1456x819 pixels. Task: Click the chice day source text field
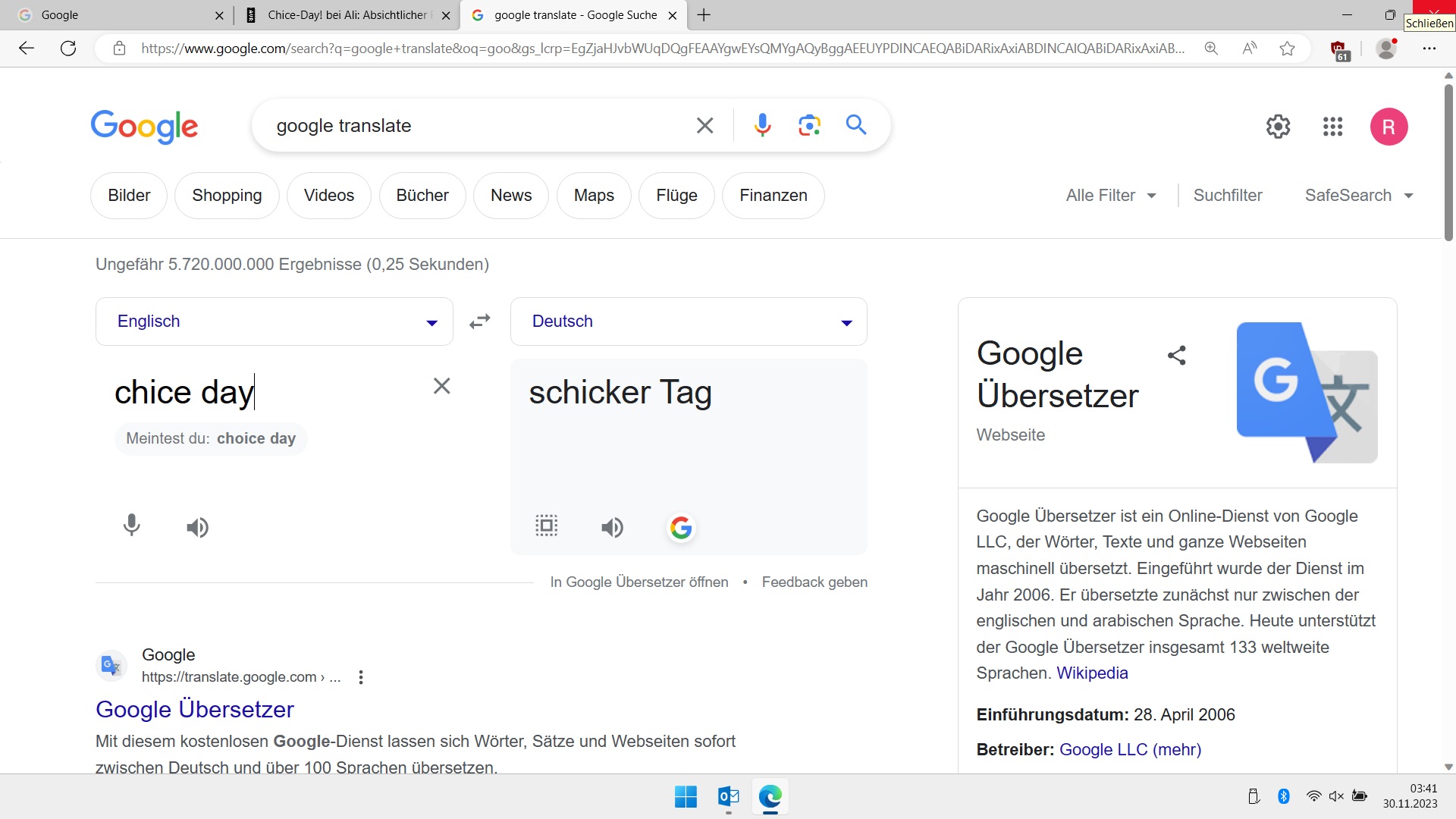(x=265, y=393)
